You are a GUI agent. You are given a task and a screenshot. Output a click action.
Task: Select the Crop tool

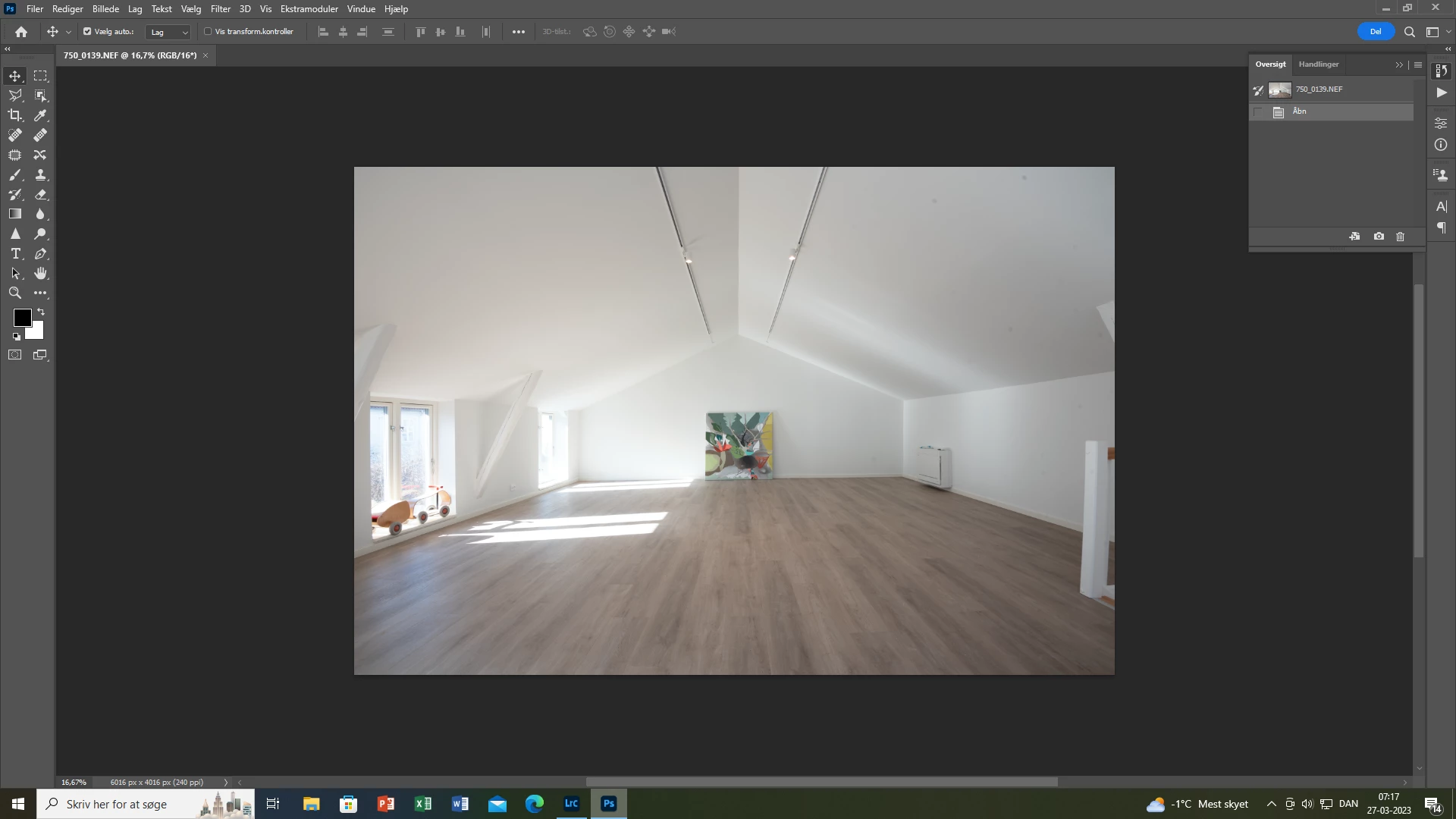15,115
